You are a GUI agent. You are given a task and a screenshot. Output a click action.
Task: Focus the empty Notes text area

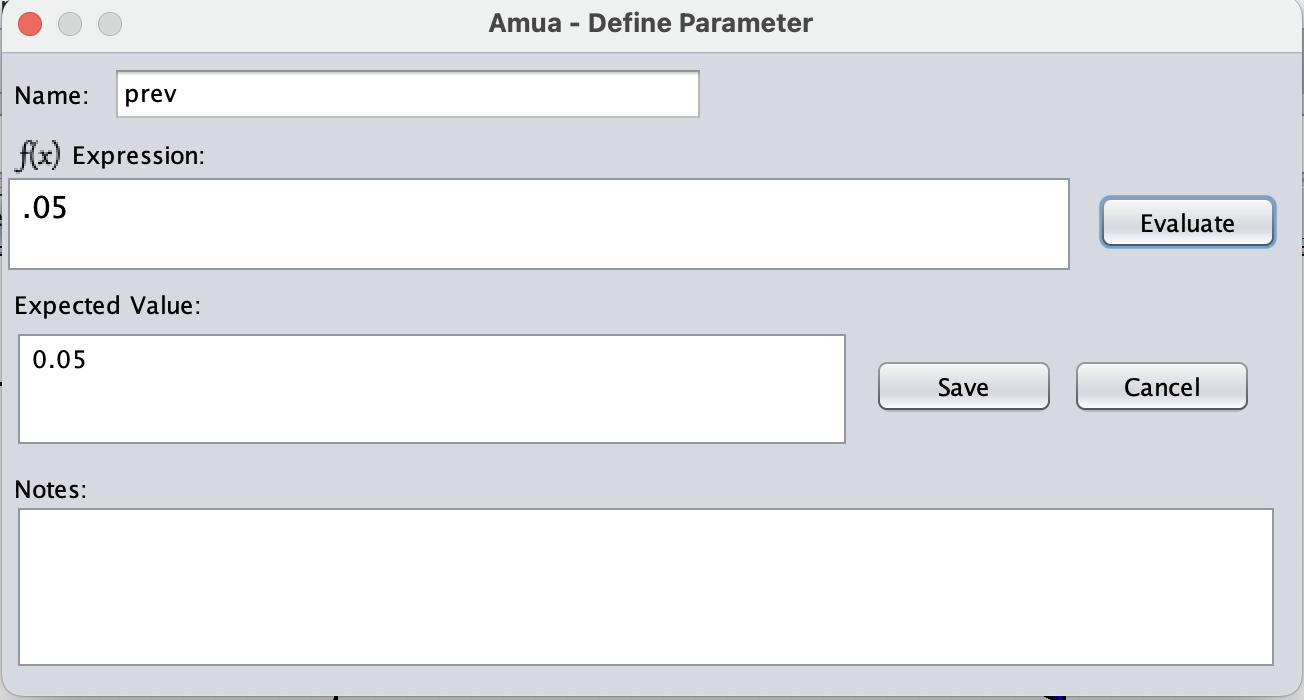coord(645,586)
